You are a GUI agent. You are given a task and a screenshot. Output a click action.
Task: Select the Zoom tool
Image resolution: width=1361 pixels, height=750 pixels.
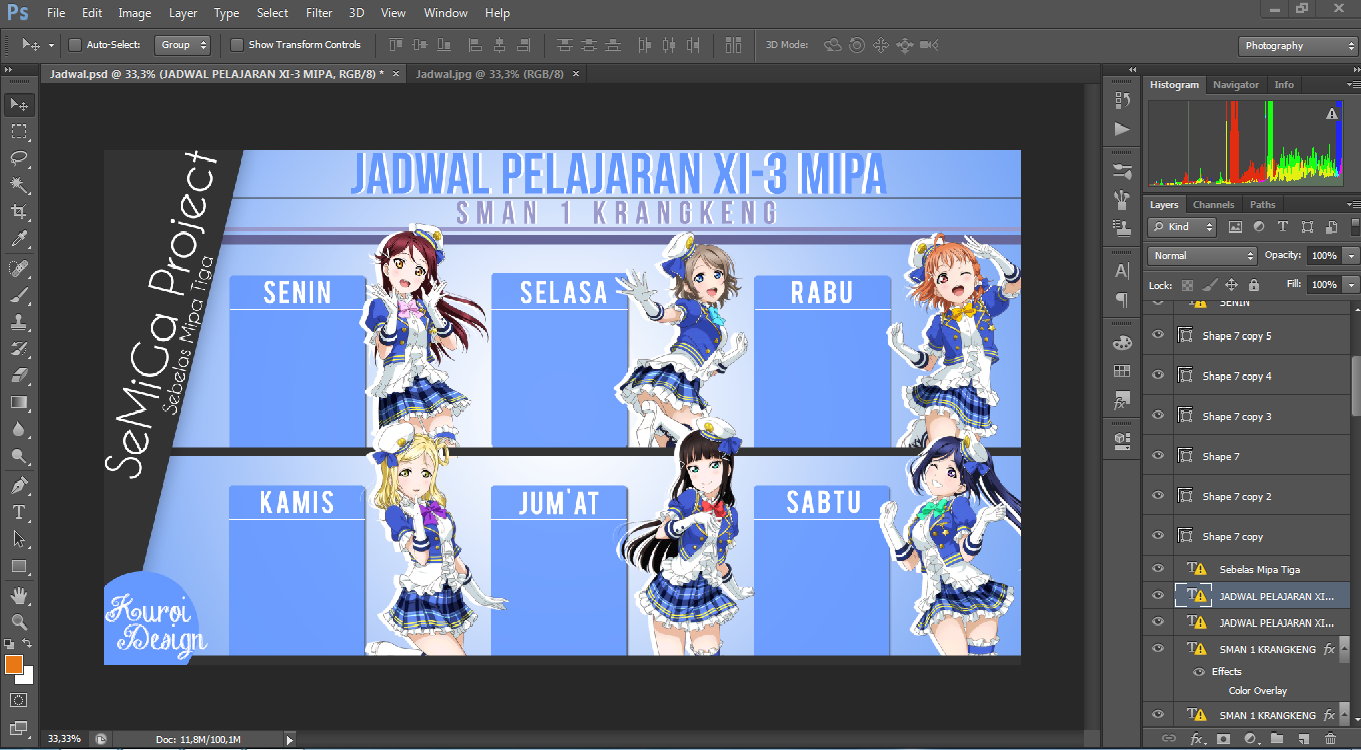click(19, 622)
